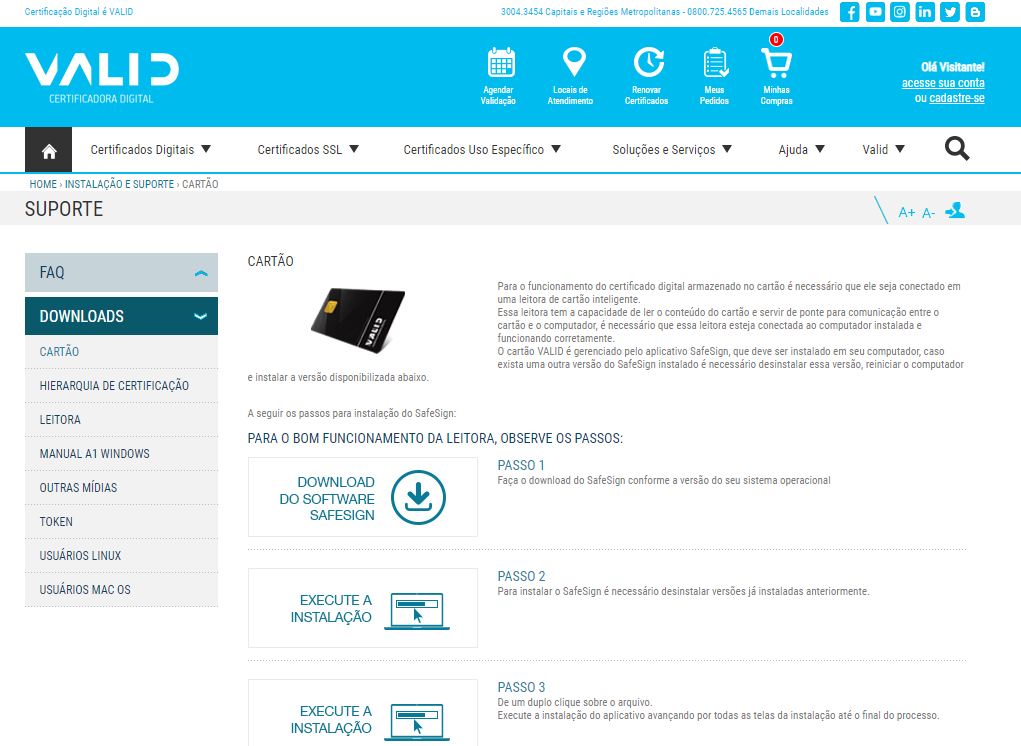Expand the Certificados SSL menu
This screenshot has width=1021, height=746.
[308, 150]
